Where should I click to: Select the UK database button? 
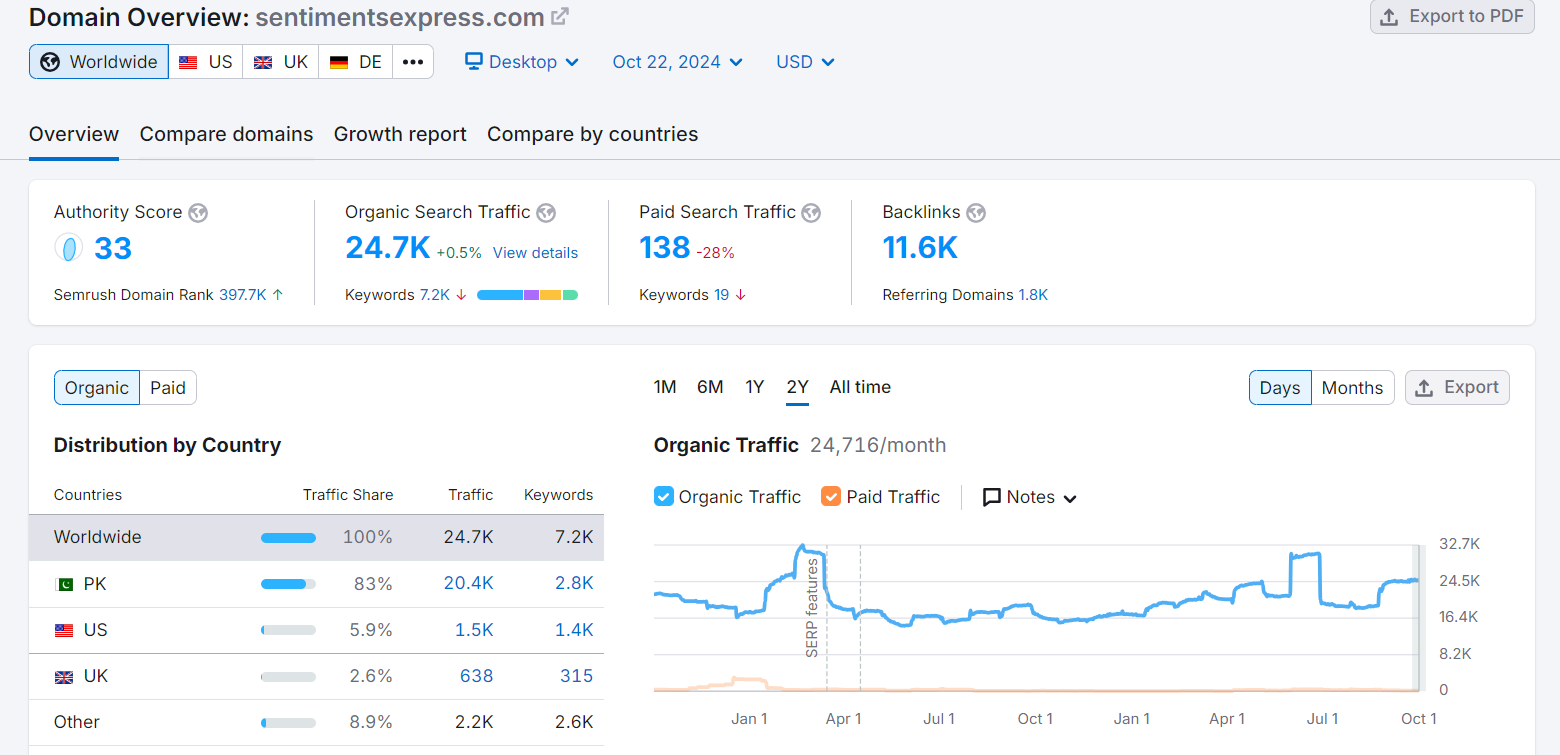click(x=281, y=61)
